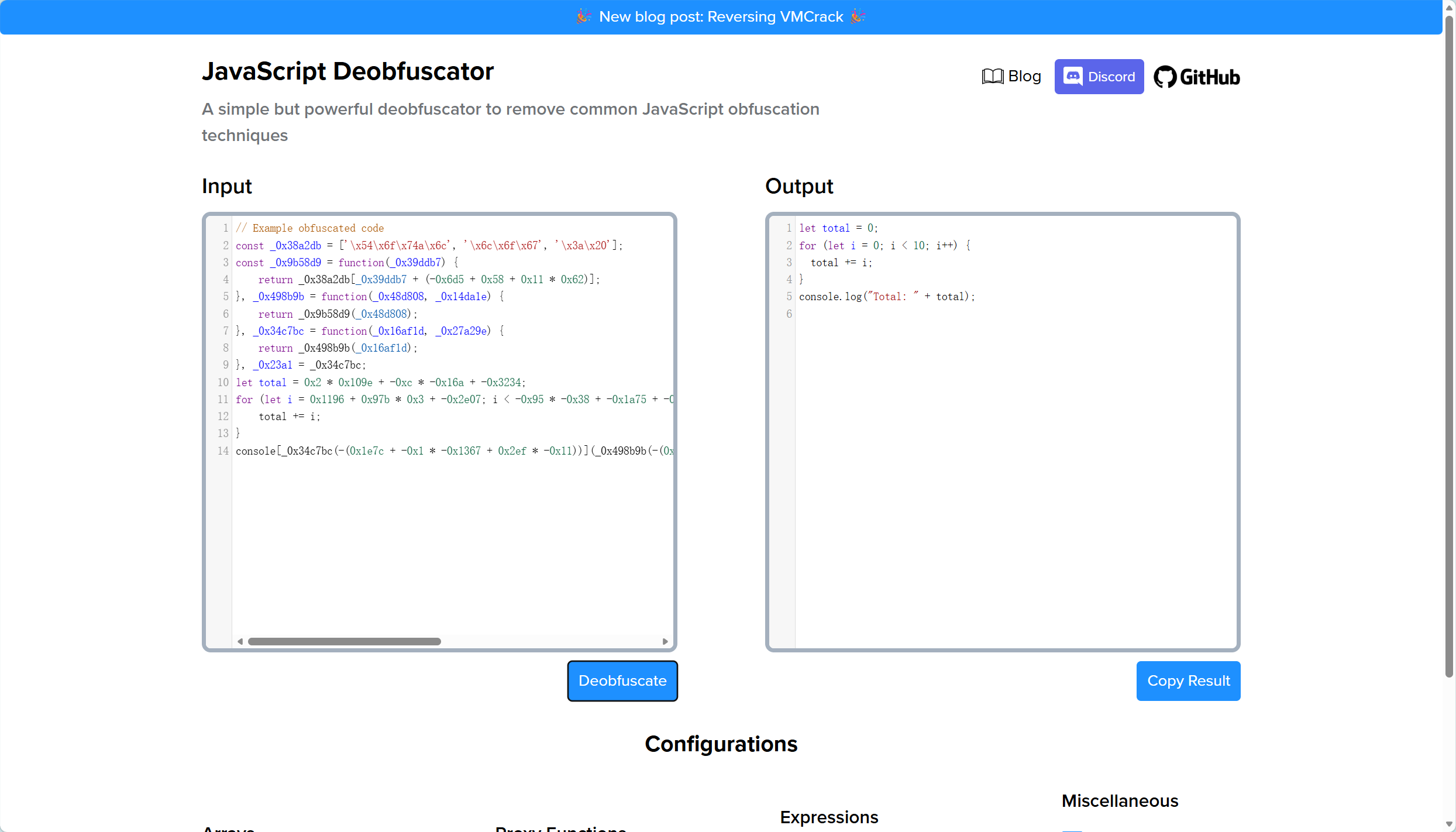
Task: Click the "let total = 0x2 * 0x109e" line
Action: coord(381,382)
